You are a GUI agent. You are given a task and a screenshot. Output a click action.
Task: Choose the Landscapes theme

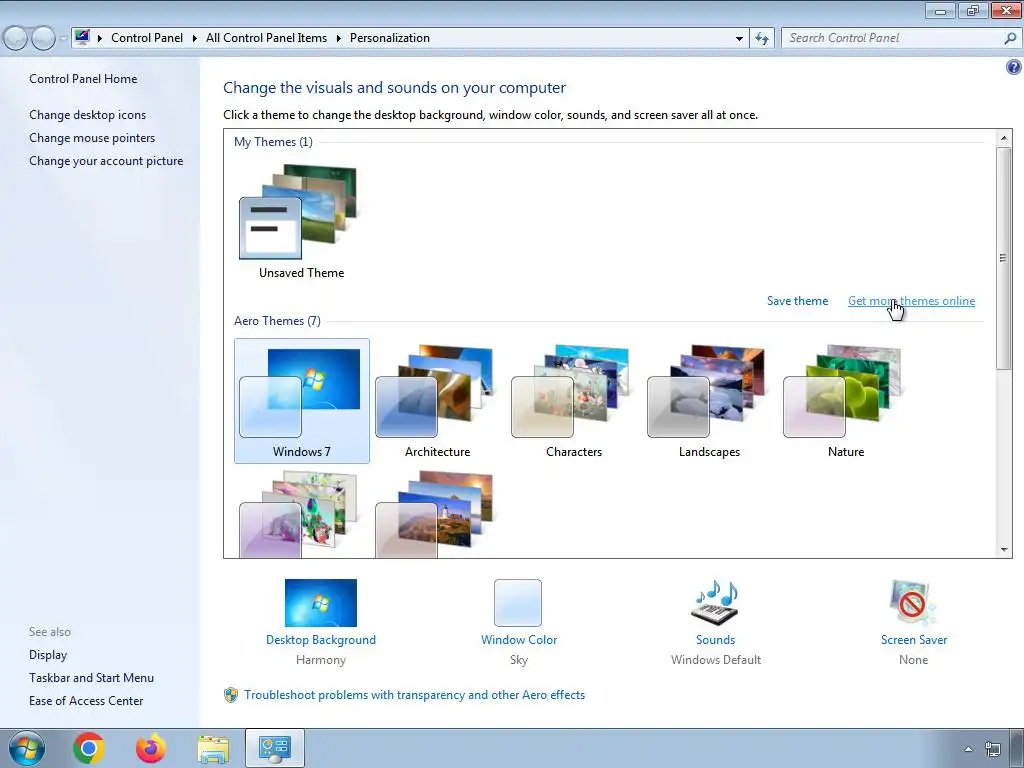tap(709, 401)
